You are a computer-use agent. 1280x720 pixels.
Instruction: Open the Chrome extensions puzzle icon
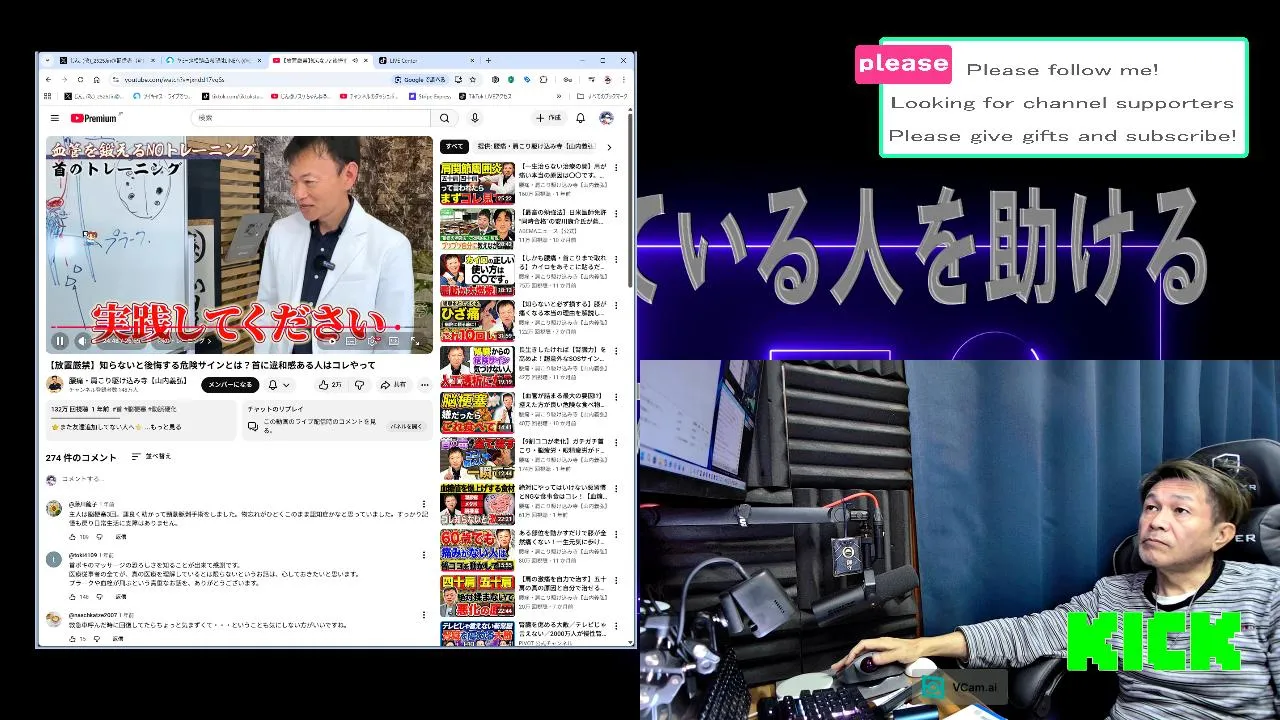click(x=543, y=79)
